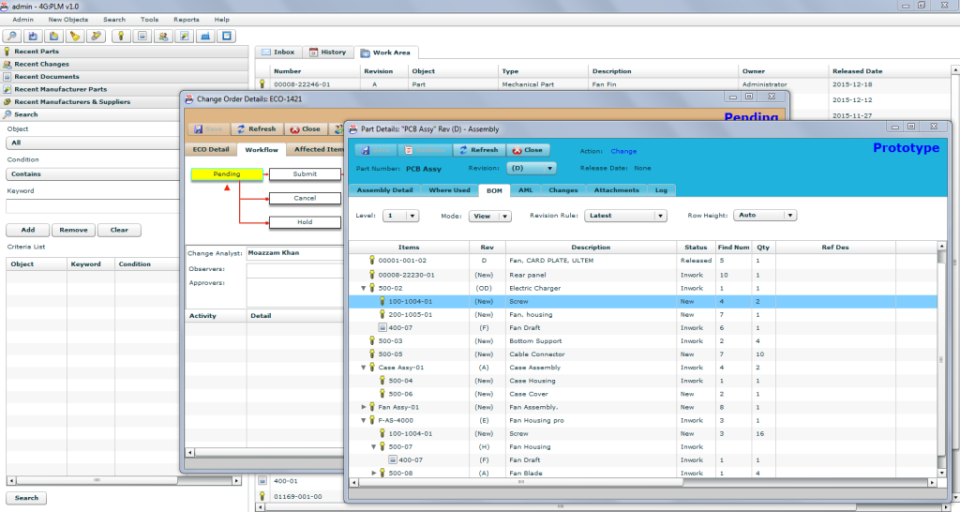This screenshot has height=512, width=960.
Task: Collapse the Case Assy-01 tree node
Action: pos(364,367)
